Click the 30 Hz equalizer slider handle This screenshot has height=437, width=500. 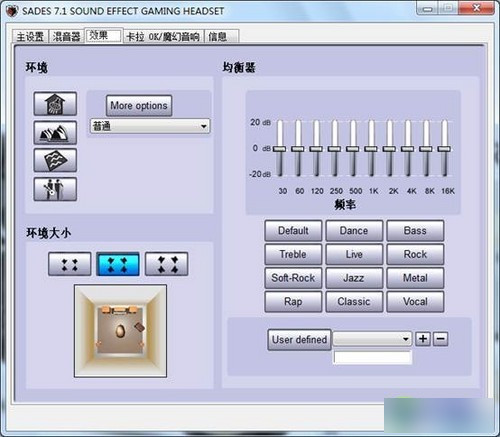[280, 149]
